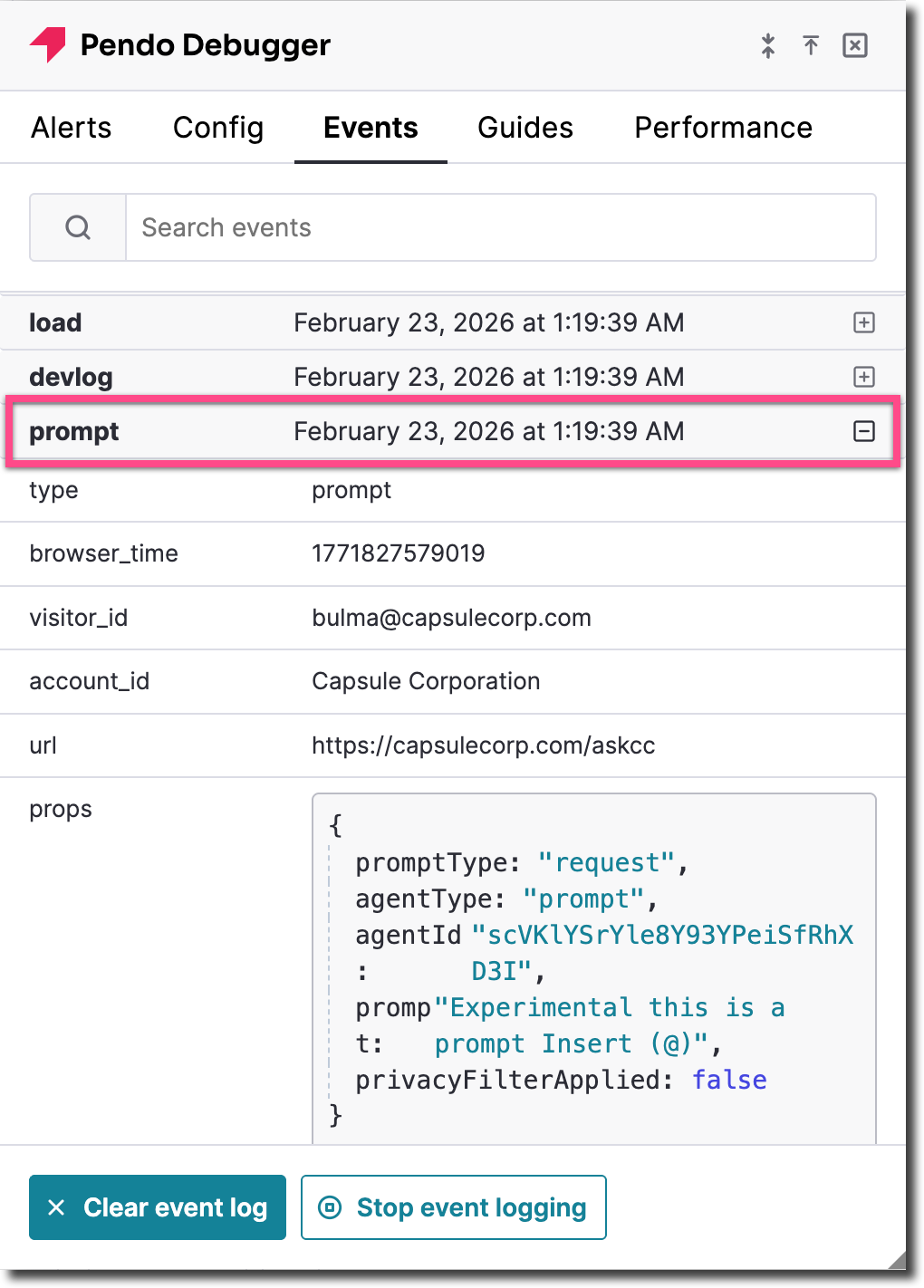Collapse the debugger panel with the arrows icon
The image size is (924, 1288).
click(768, 45)
